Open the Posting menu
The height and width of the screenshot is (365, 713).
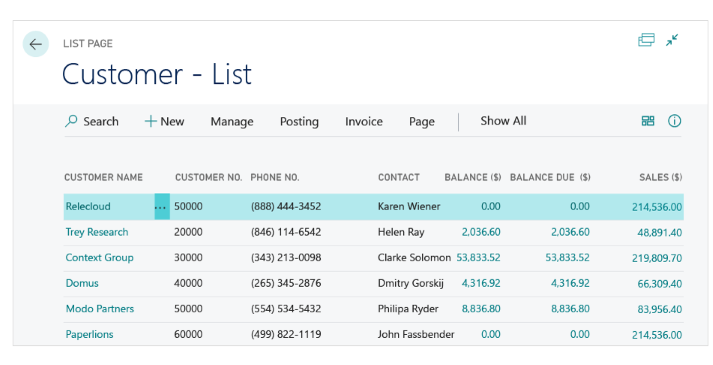[x=299, y=122]
